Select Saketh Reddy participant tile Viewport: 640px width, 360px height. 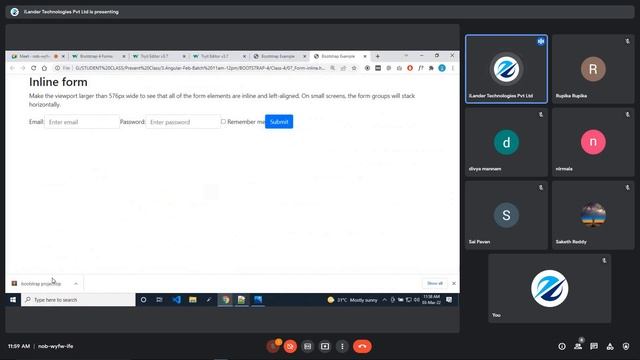(593, 215)
